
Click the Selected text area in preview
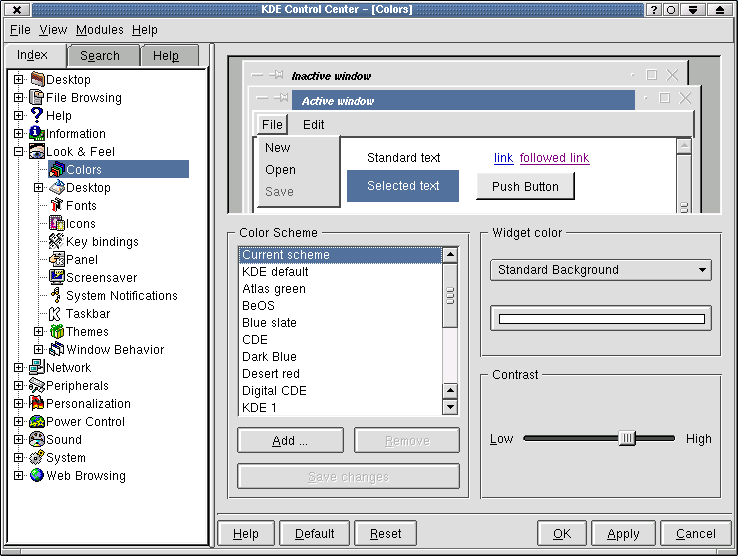click(x=403, y=186)
